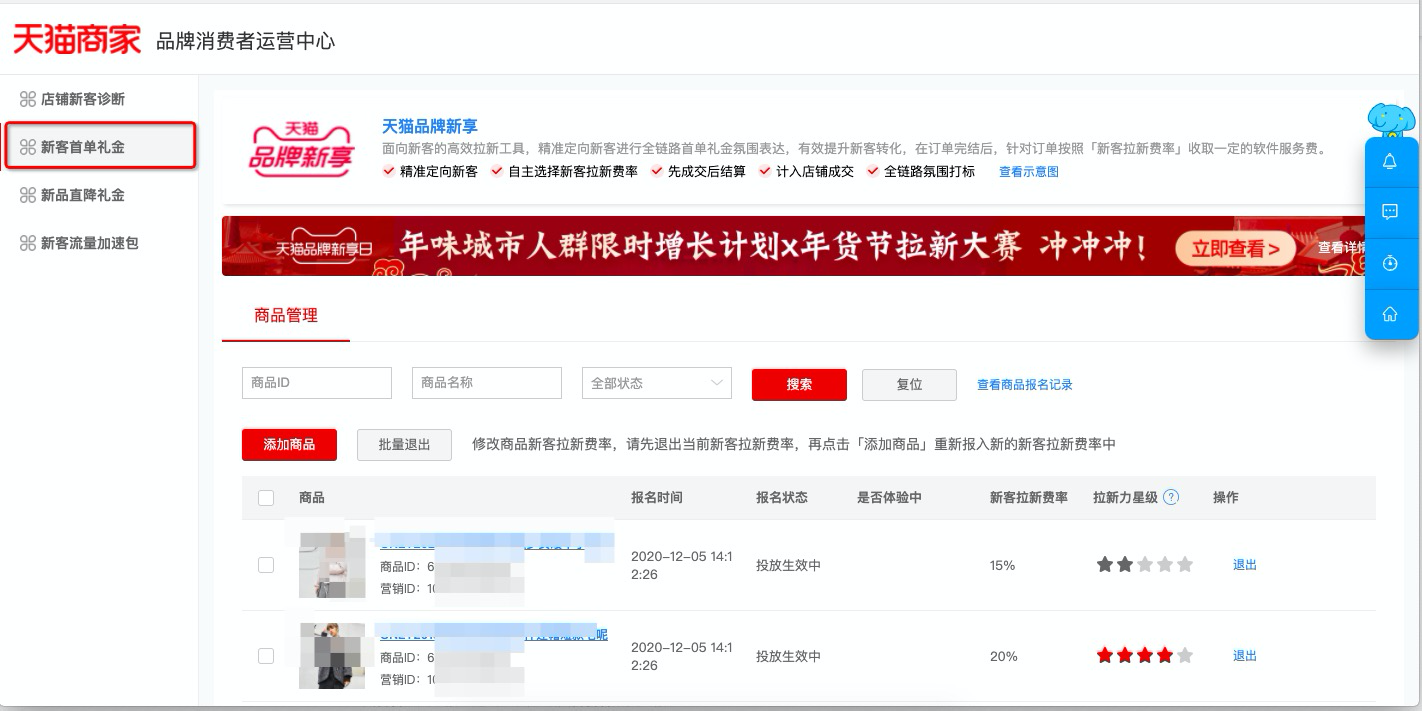The width and height of the screenshot is (1422, 711).
Task: Open the 天猫品牌新享 title link
Action: tap(430, 126)
